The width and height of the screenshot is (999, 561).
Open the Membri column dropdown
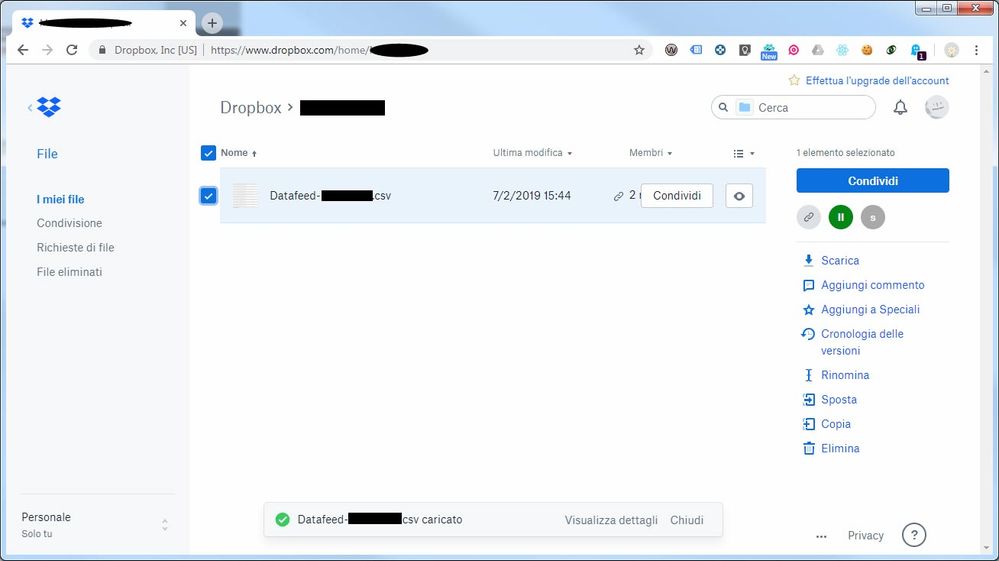click(x=650, y=153)
